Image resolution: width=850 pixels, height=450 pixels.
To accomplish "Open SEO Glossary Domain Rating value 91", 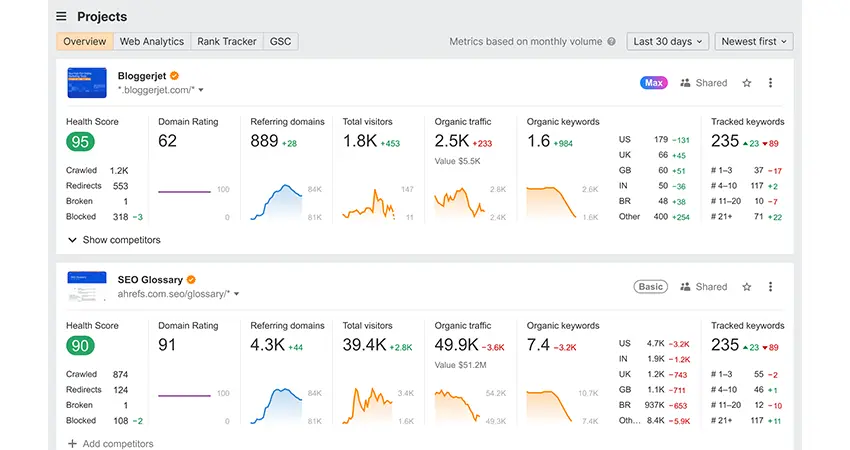I will click(167, 345).
